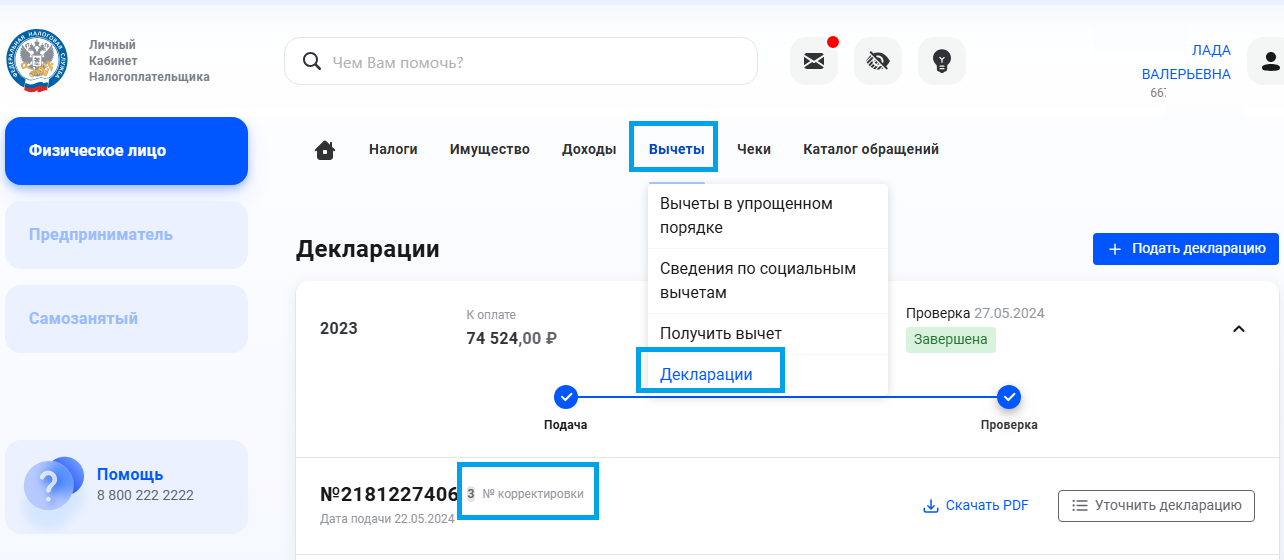Viewport: 1284px width, 560px height.
Task: Click the completed Проверка step marker
Action: click(x=1009, y=397)
